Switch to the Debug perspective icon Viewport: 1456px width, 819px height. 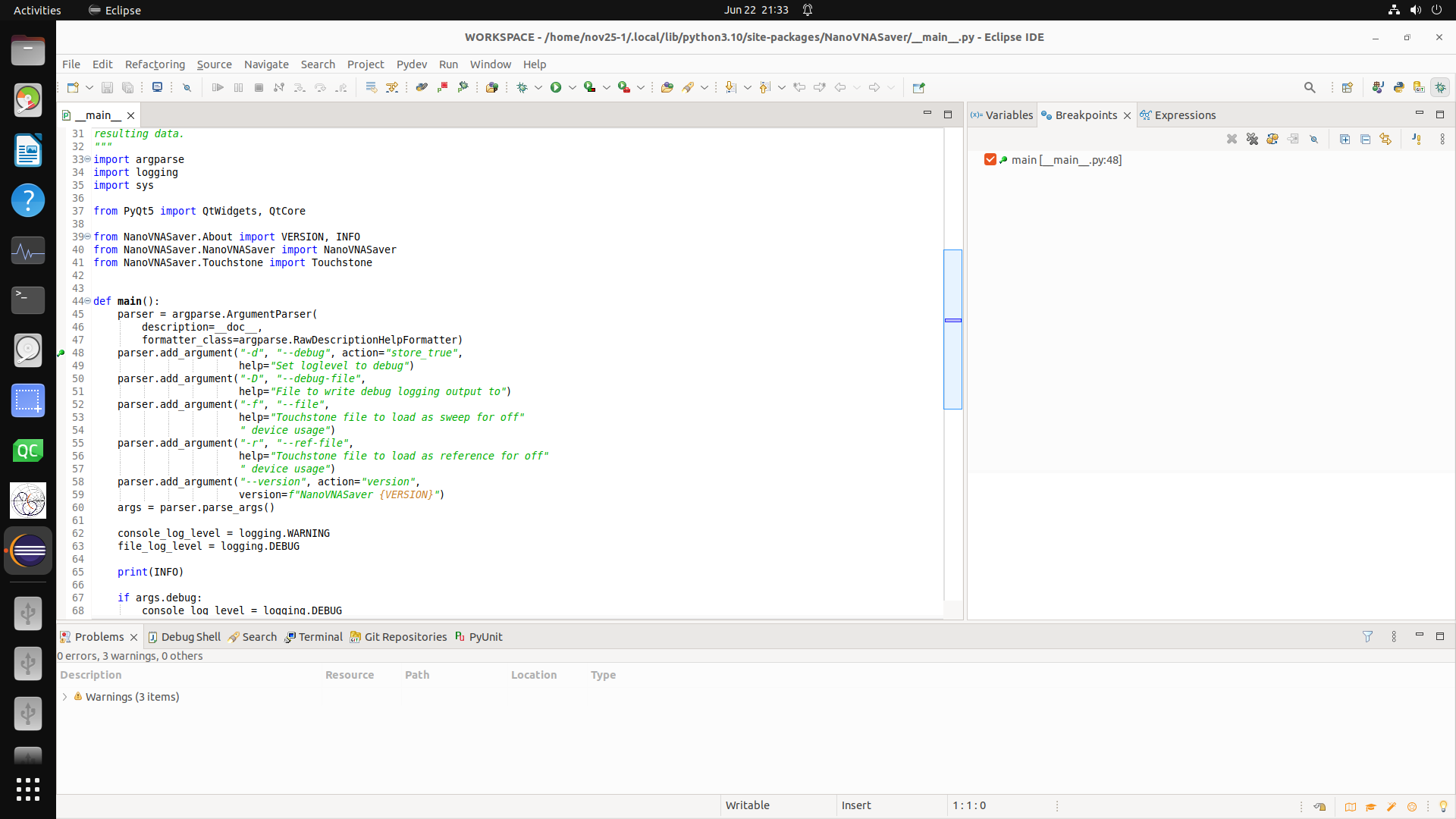coord(1440,88)
